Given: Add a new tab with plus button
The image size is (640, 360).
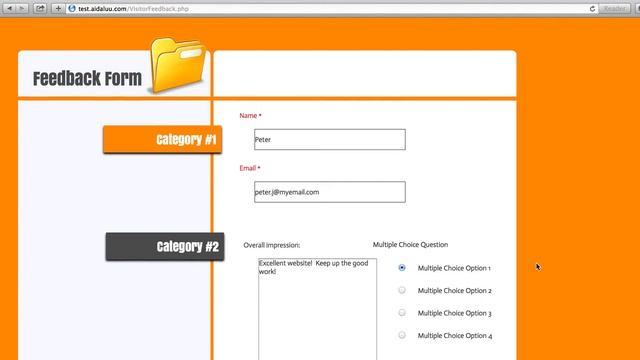Looking at the screenshot, I should 58,8.
